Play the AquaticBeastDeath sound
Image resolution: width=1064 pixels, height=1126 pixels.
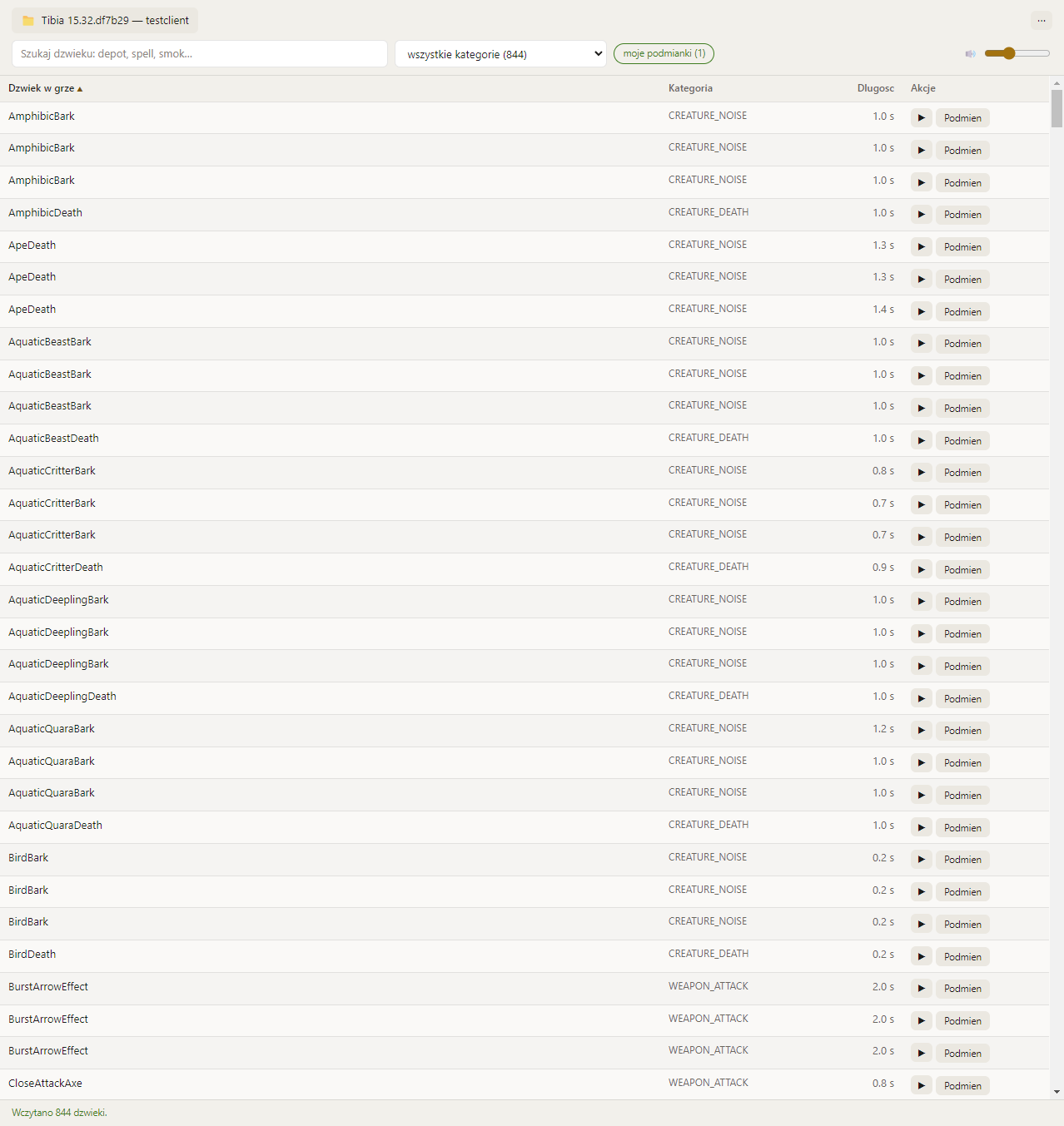pos(921,440)
